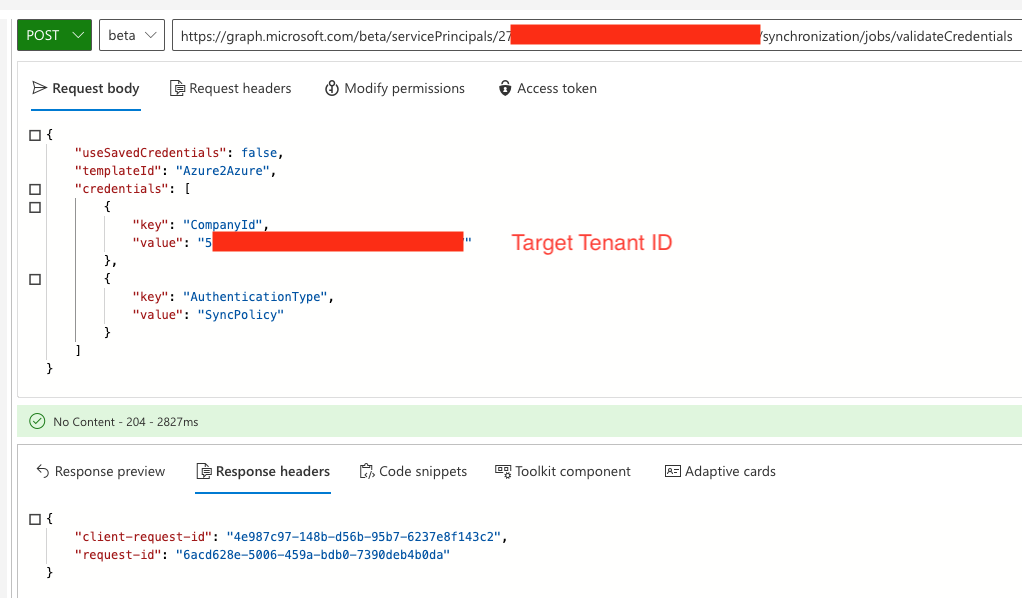Collapse the response headers JSON root

click(x=36, y=519)
